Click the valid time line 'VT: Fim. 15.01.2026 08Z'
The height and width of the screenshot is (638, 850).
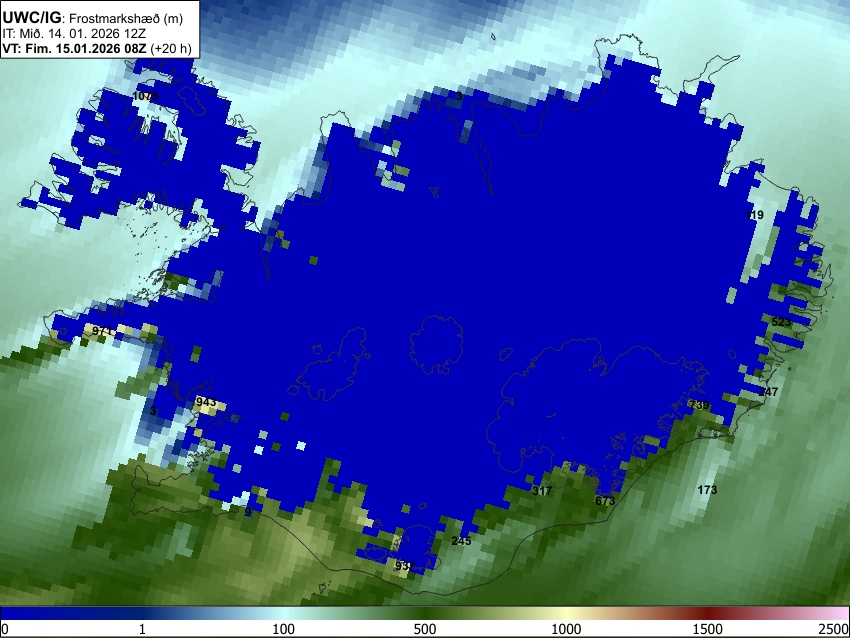pyautogui.click(x=74, y=48)
